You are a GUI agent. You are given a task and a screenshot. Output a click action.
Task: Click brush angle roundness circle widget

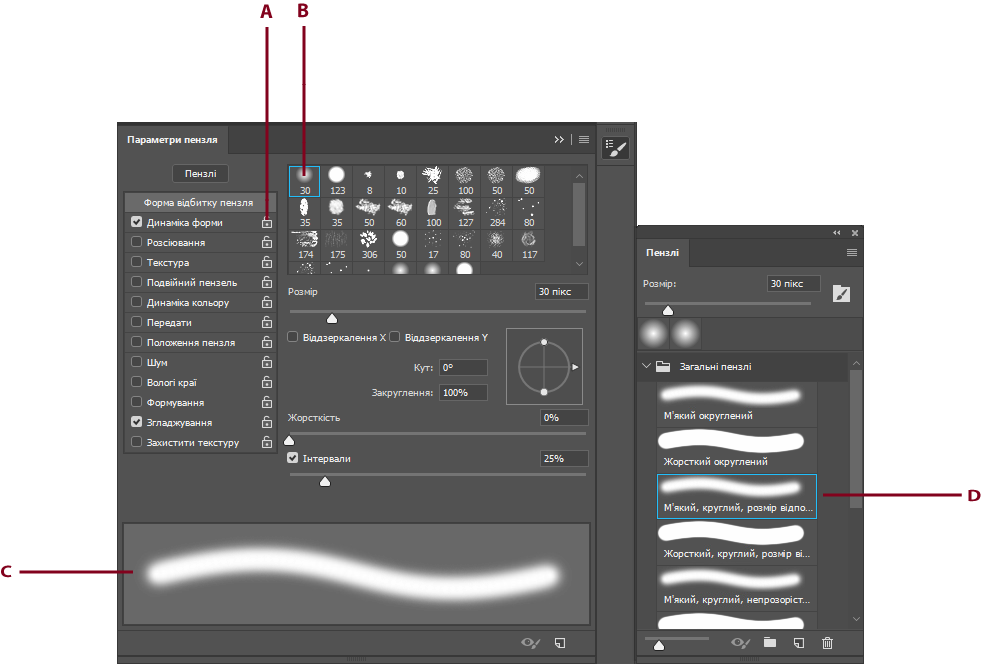tap(544, 367)
